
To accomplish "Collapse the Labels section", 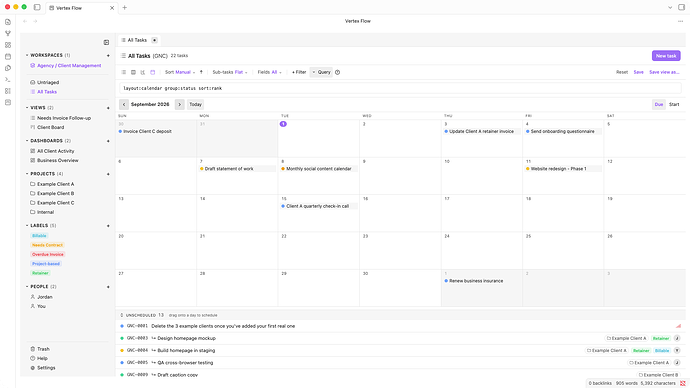I will (27, 226).
